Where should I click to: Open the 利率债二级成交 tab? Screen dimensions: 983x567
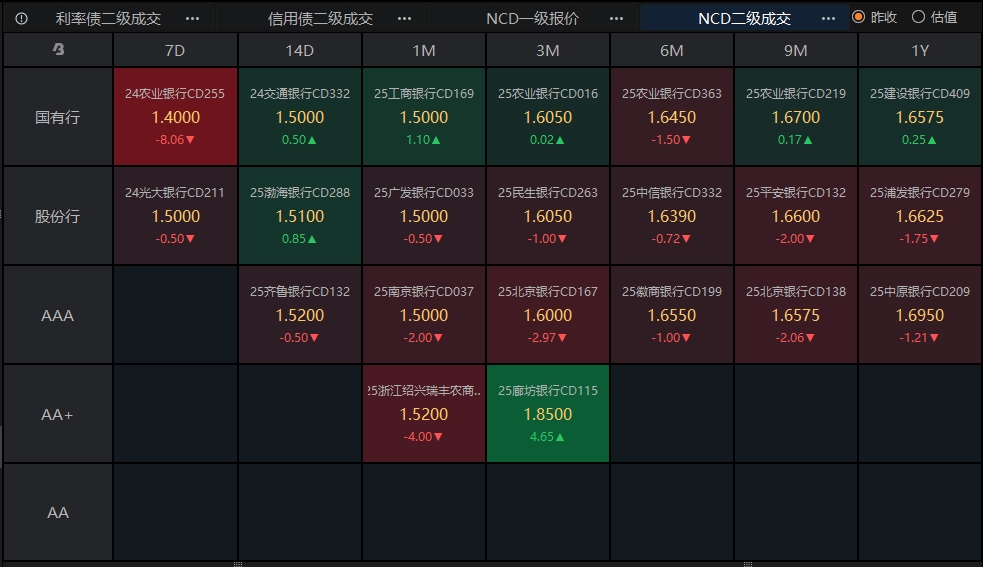tap(108, 19)
